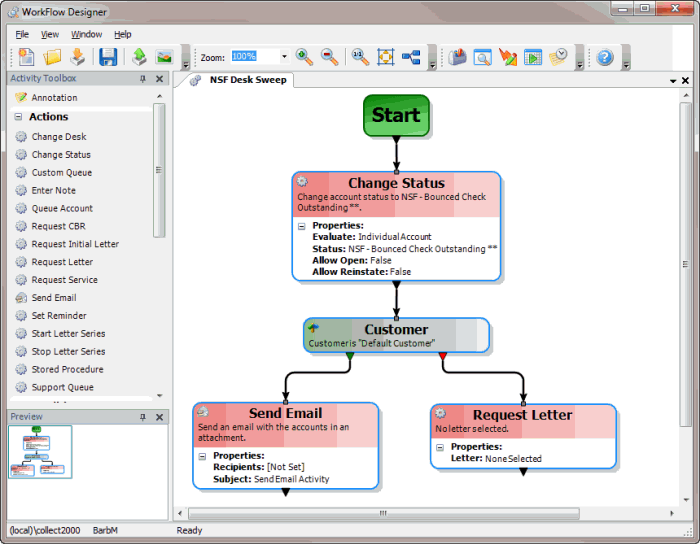Click the Zoom In magnifier icon

click(304, 57)
